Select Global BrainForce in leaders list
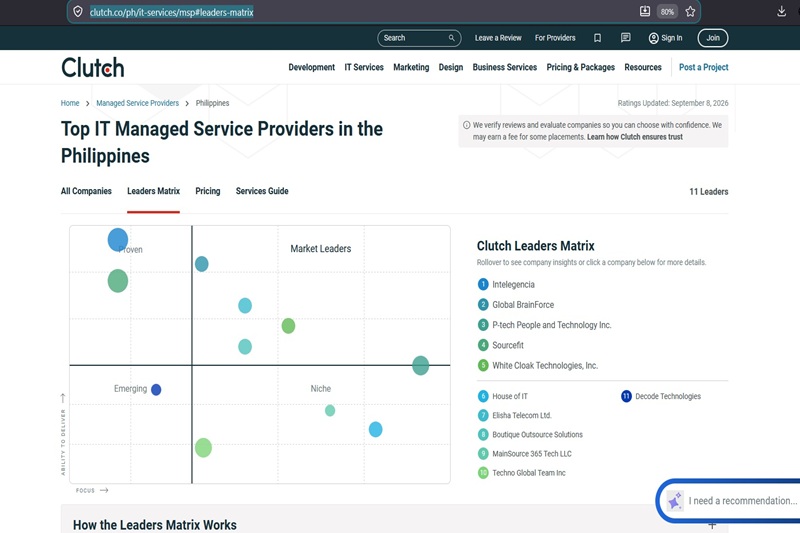 (x=523, y=305)
